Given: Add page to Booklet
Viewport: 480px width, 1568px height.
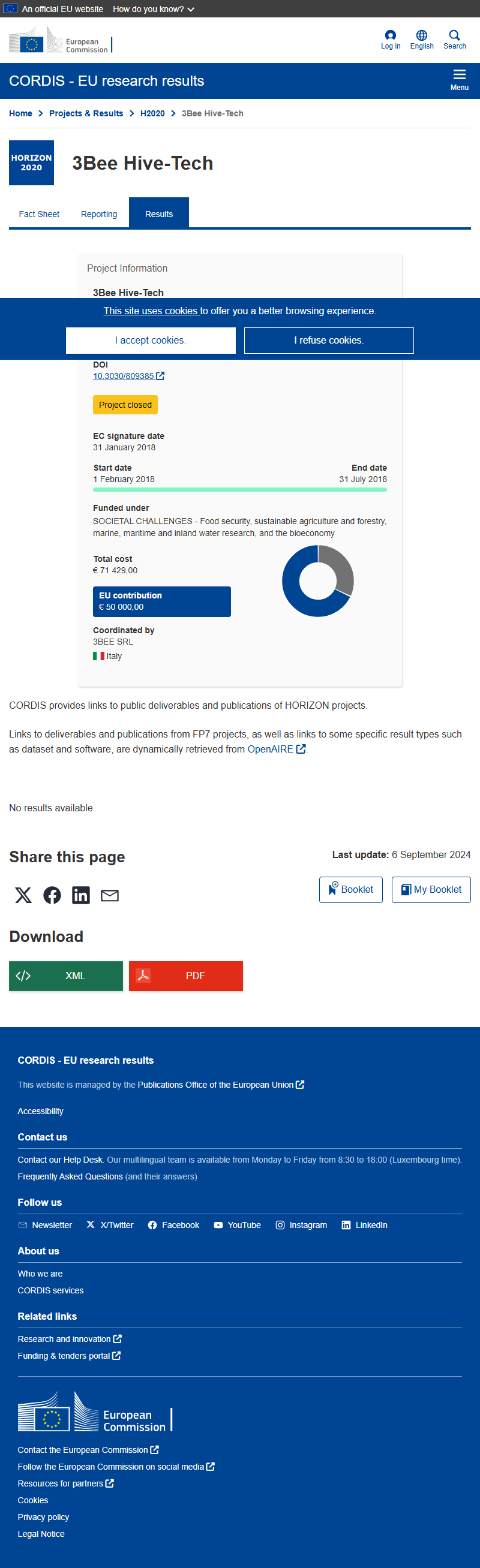Looking at the screenshot, I should (351, 890).
